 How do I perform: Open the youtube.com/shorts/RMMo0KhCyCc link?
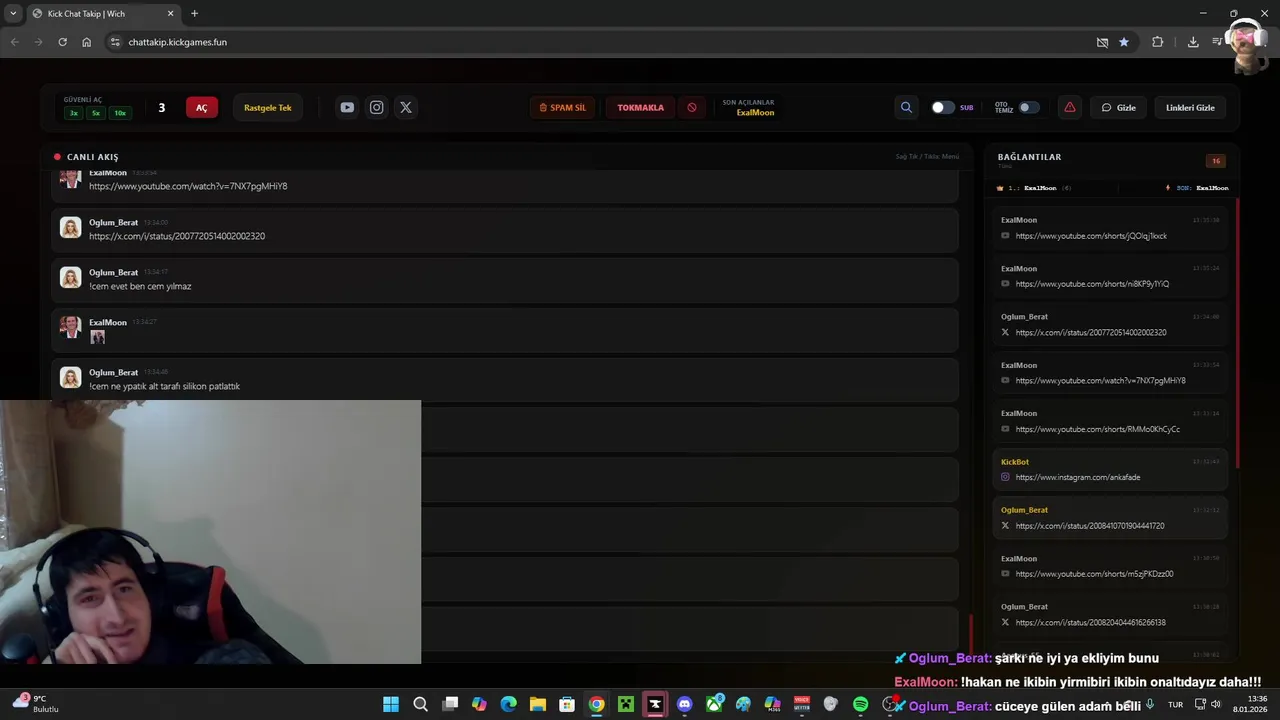pos(1097,429)
